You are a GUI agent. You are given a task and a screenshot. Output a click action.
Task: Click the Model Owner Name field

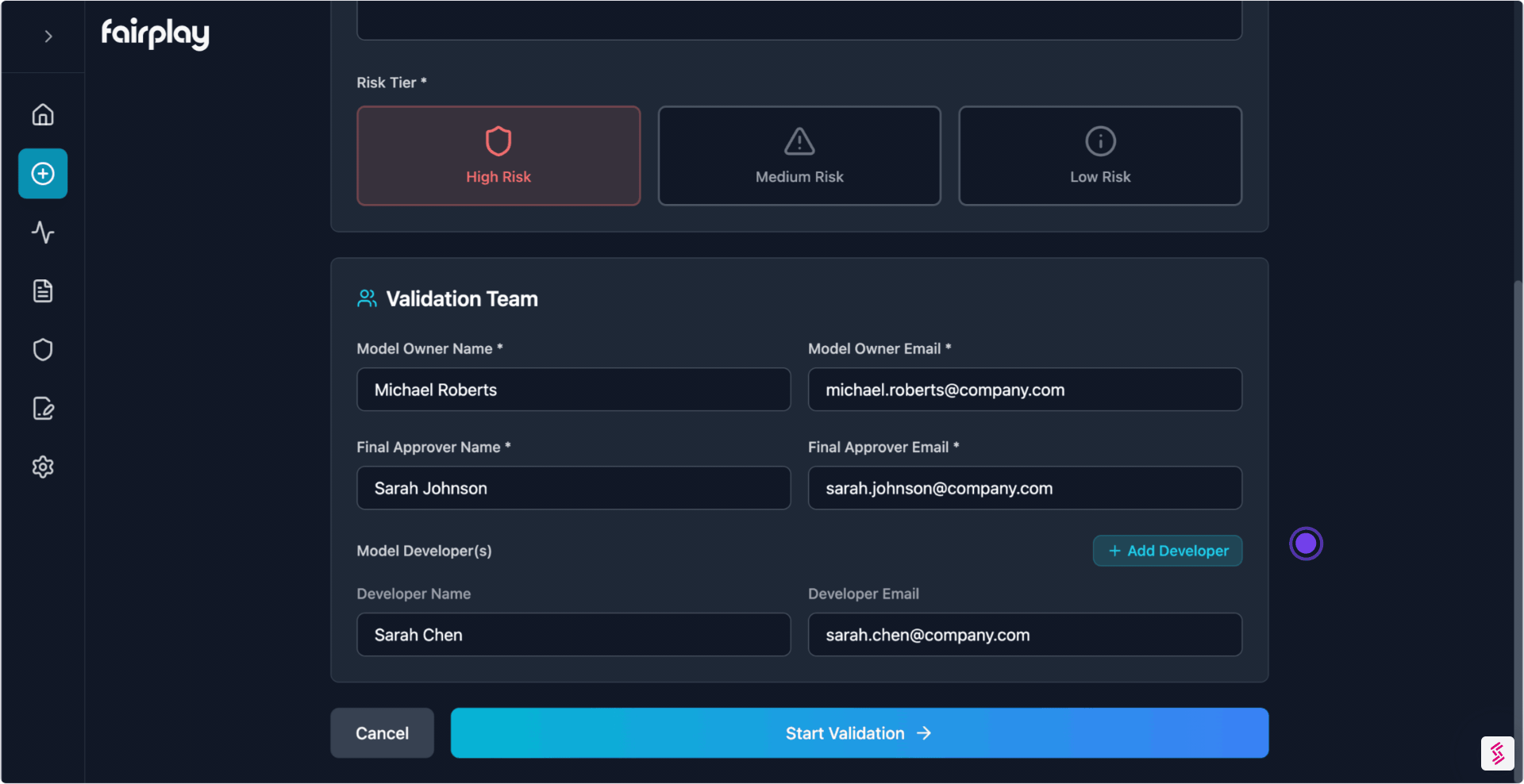tap(573, 390)
